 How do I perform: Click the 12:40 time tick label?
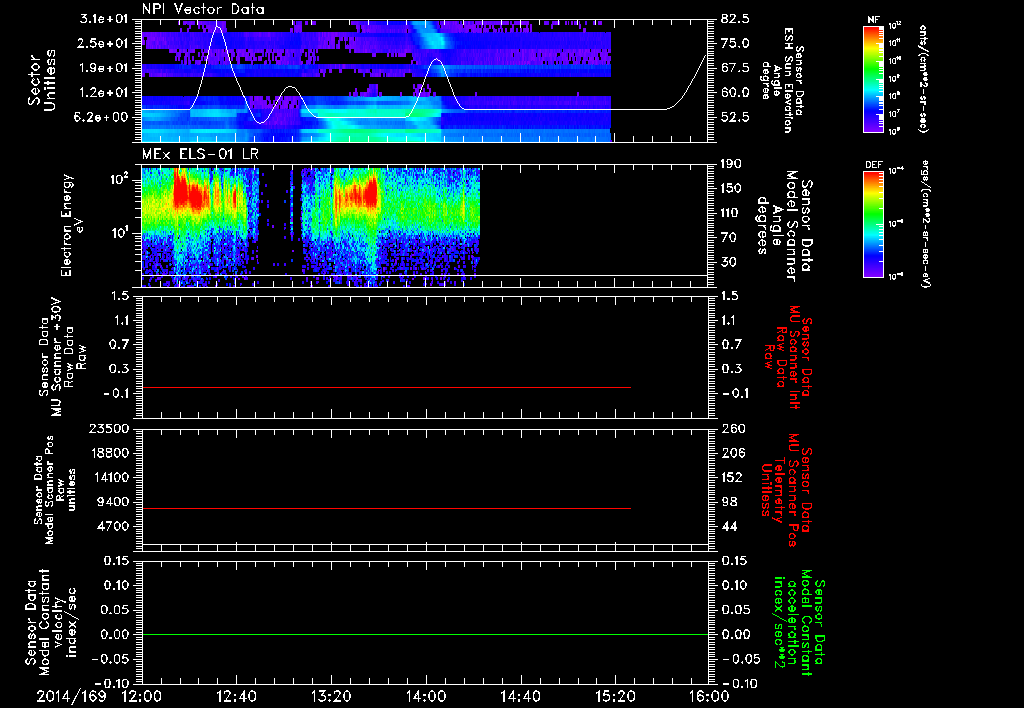pos(236,696)
